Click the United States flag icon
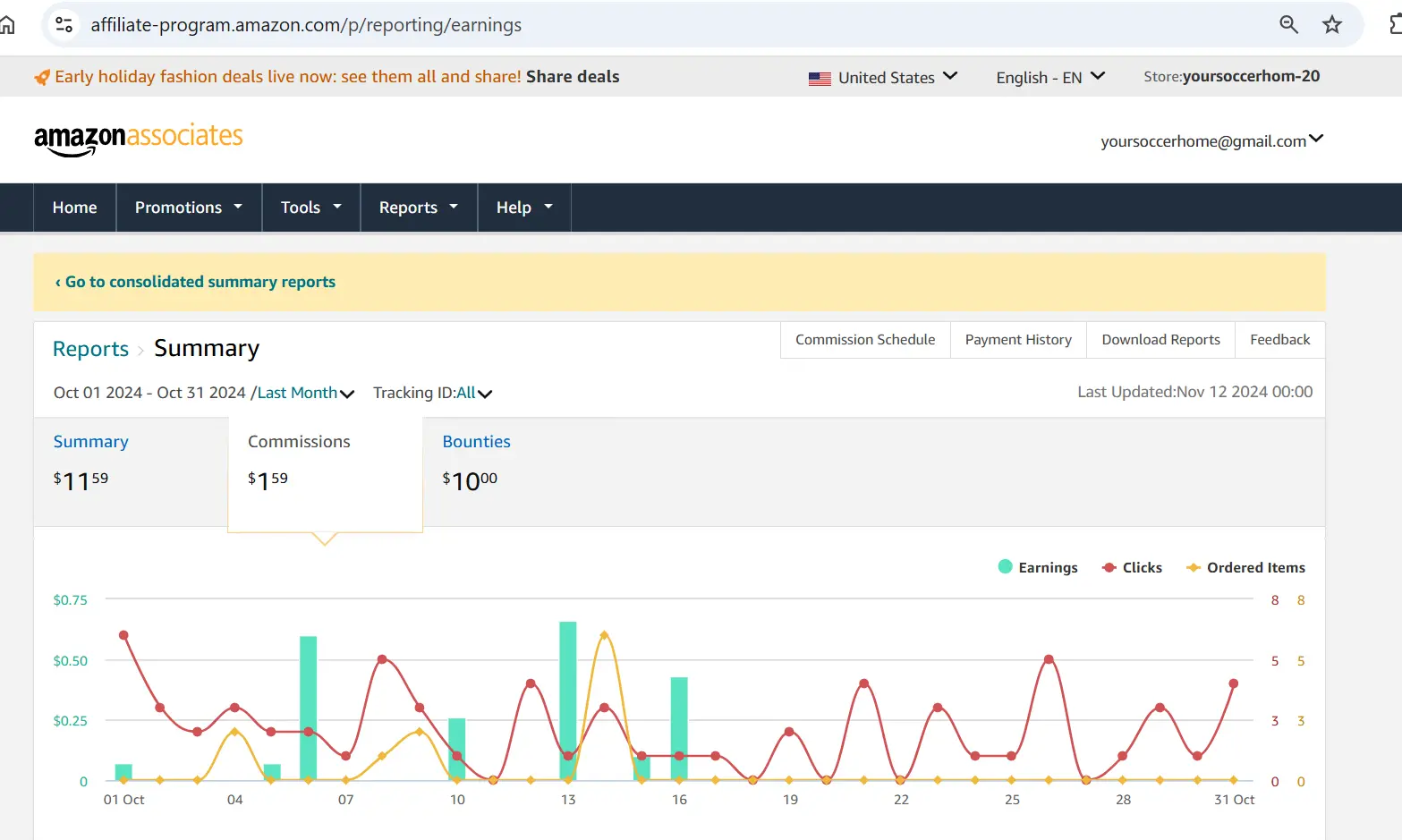Viewport: 1402px width, 840px height. (x=820, y=79)
